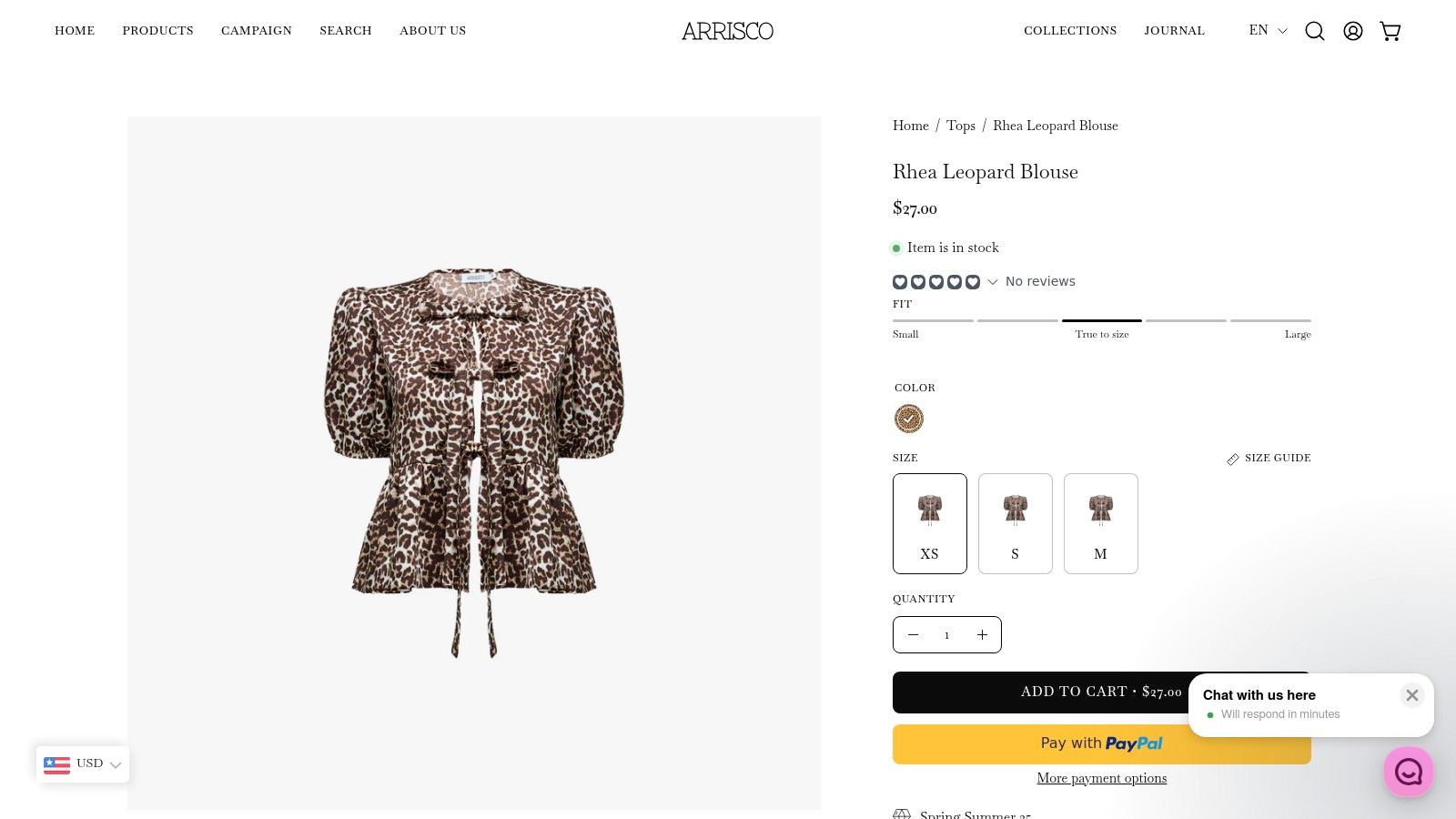Open the More payment options link

1101,778
